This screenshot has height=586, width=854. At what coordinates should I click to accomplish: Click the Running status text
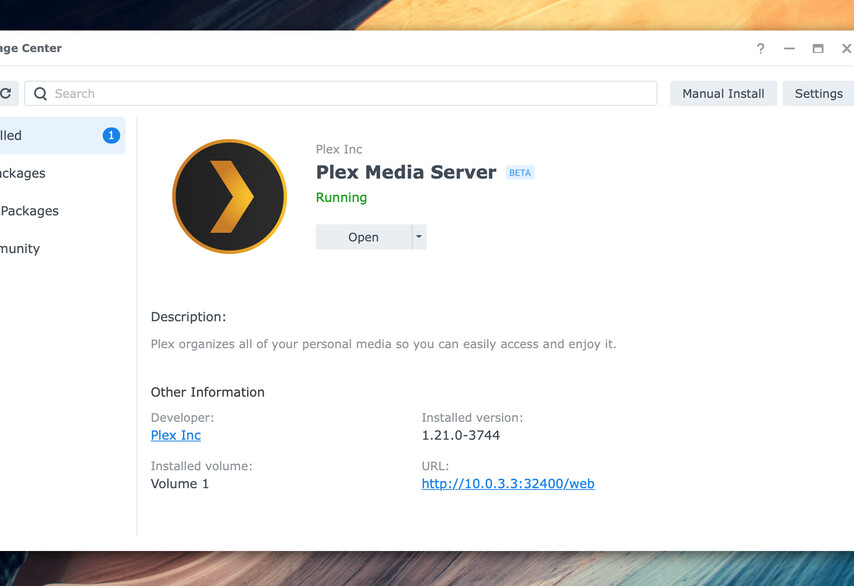(341, 198)
